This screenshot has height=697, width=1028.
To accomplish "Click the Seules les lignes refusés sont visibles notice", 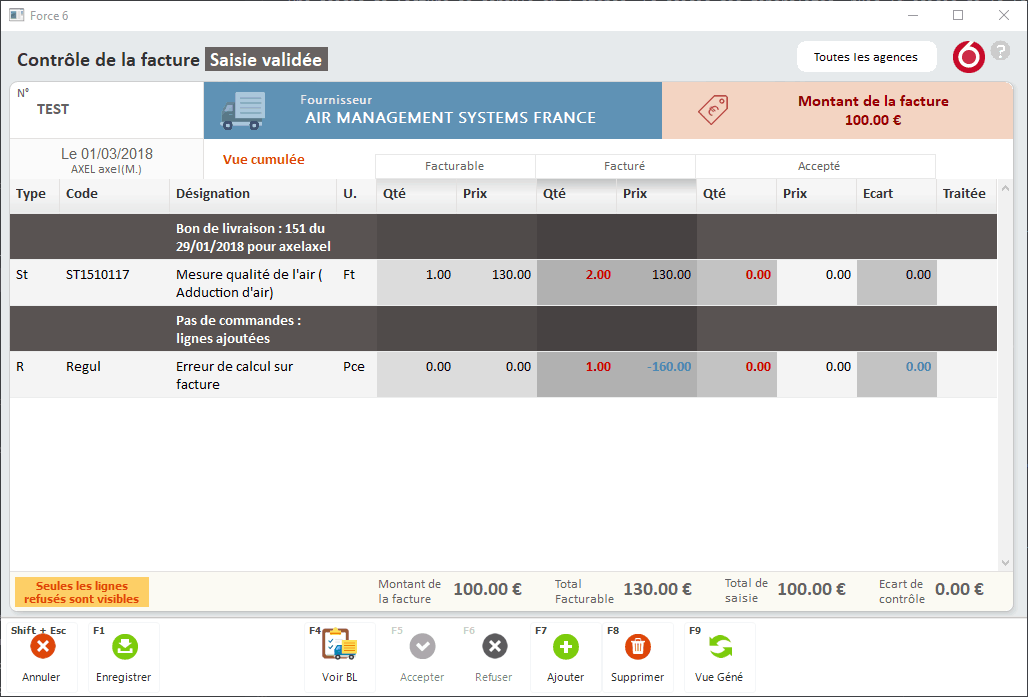I will pos(82,592).
